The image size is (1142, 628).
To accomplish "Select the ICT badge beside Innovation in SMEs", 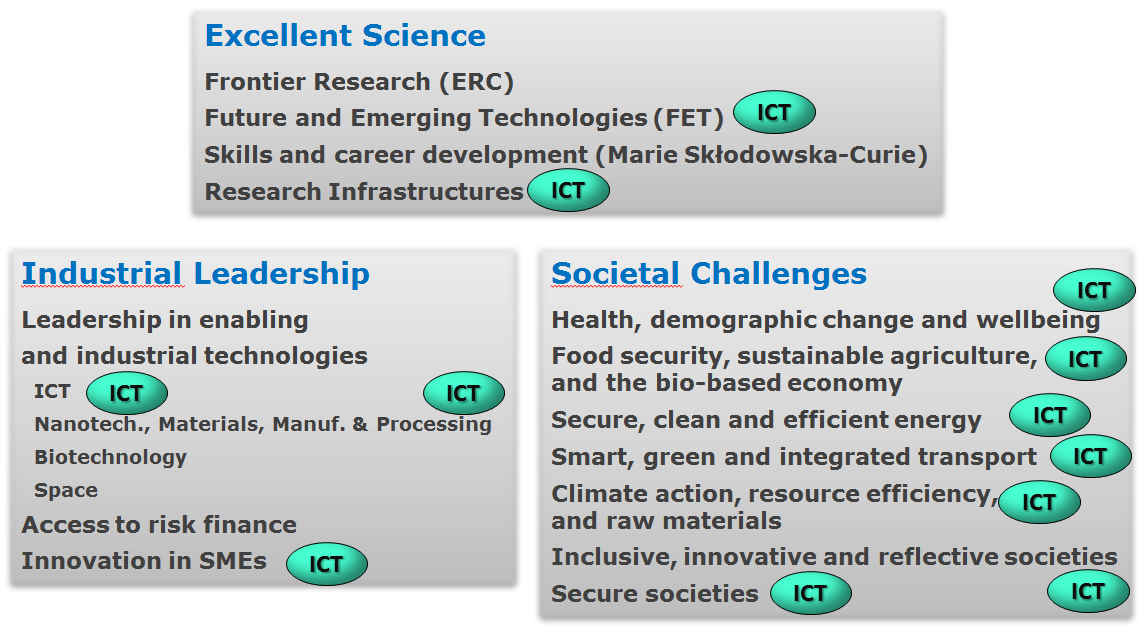I will coord(327,564).
